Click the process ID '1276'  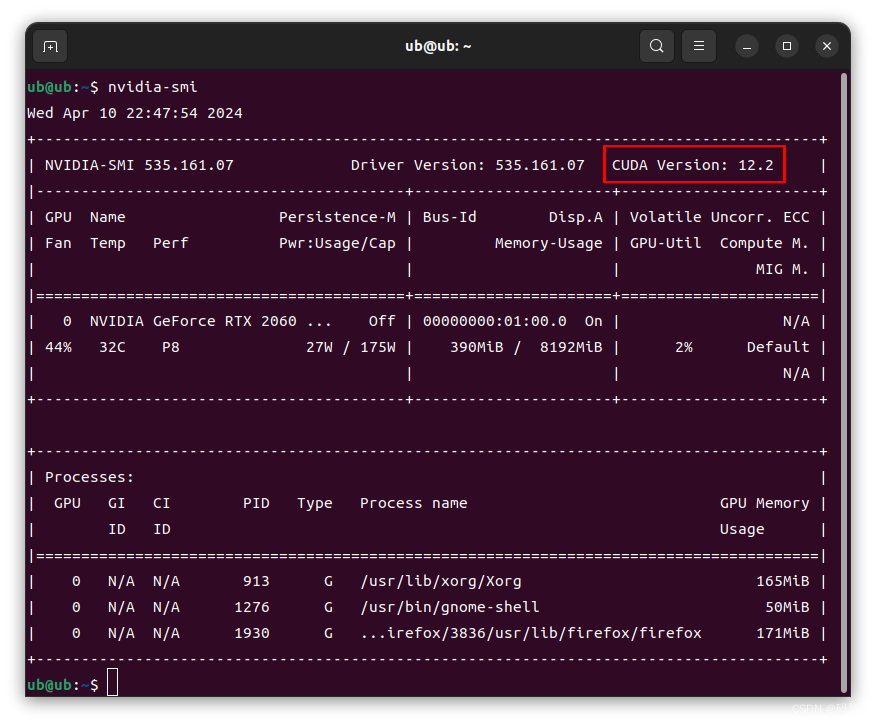pos(252,607)
